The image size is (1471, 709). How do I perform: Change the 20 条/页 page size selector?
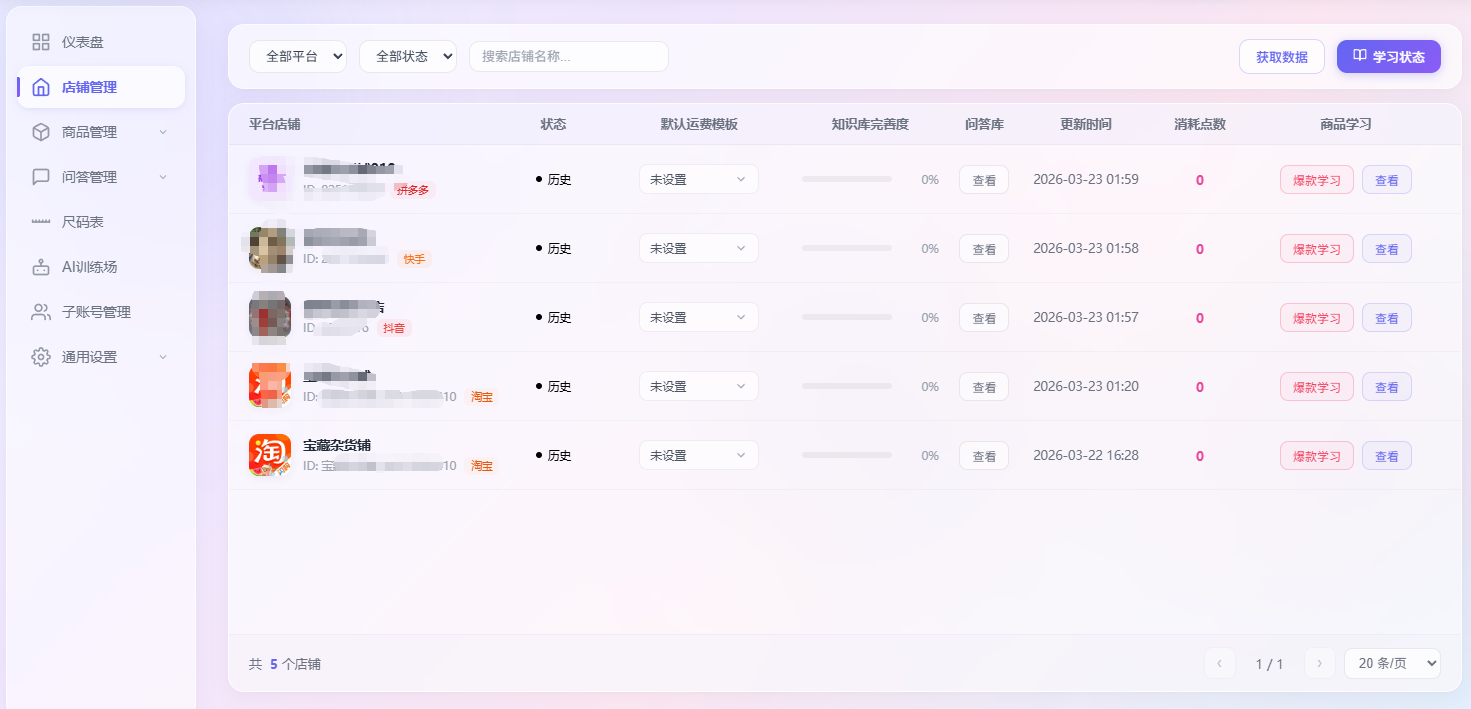[1392, 663]
